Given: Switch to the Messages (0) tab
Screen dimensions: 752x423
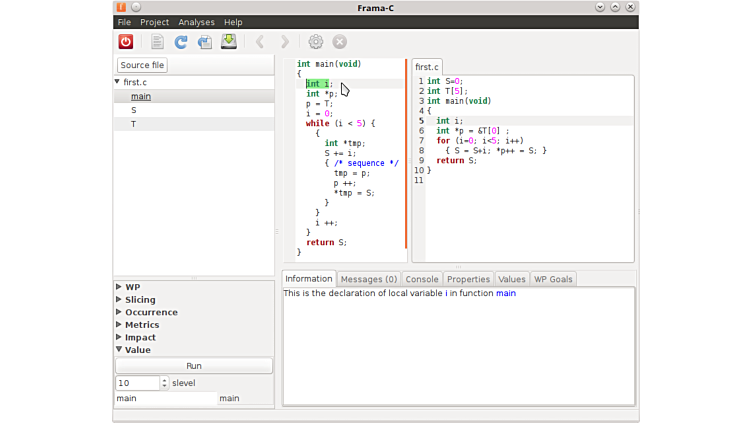Looking at the screenshot, I should coord(368,279).
